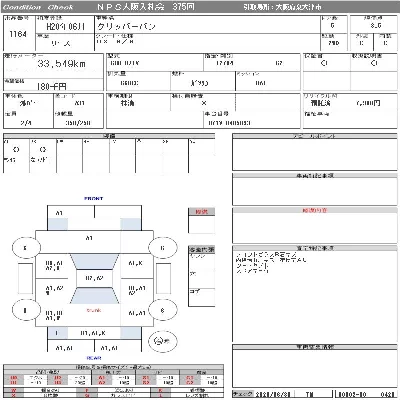Click the rear tire circle on the right side
The height and width of the screenshot is (400, 400).
(163, 310)
